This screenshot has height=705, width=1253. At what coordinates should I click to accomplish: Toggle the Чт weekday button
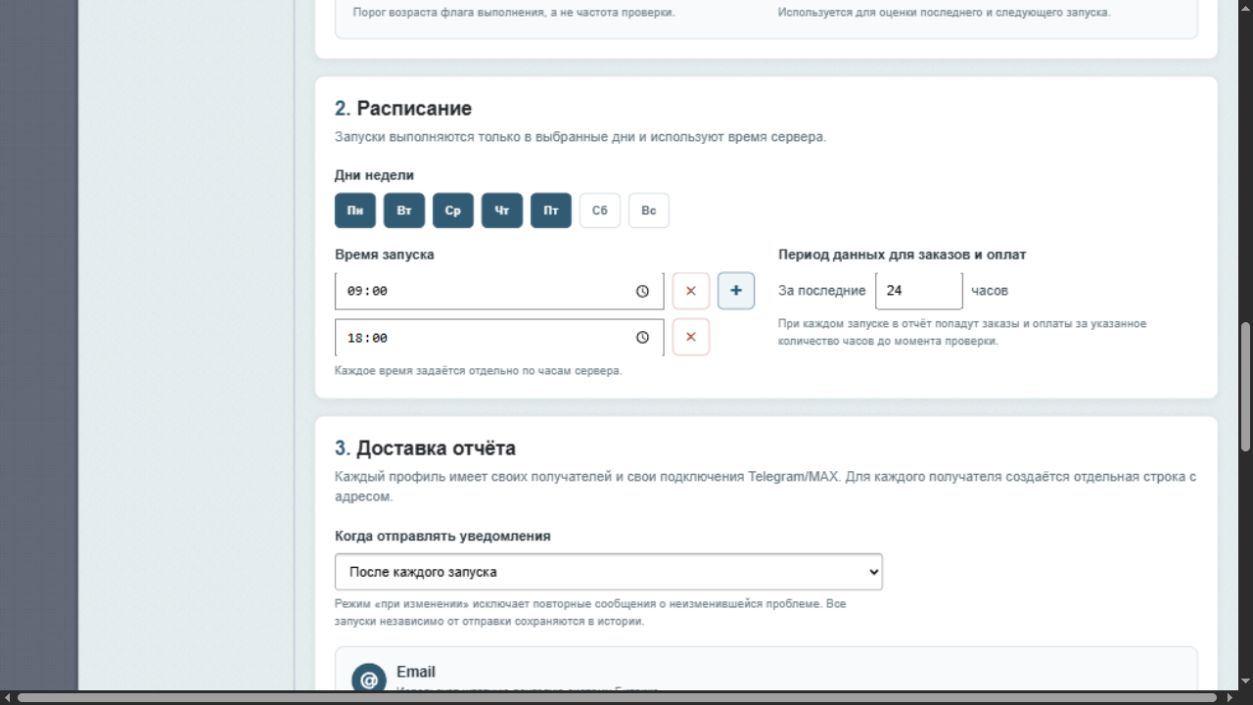click(502, 211)
